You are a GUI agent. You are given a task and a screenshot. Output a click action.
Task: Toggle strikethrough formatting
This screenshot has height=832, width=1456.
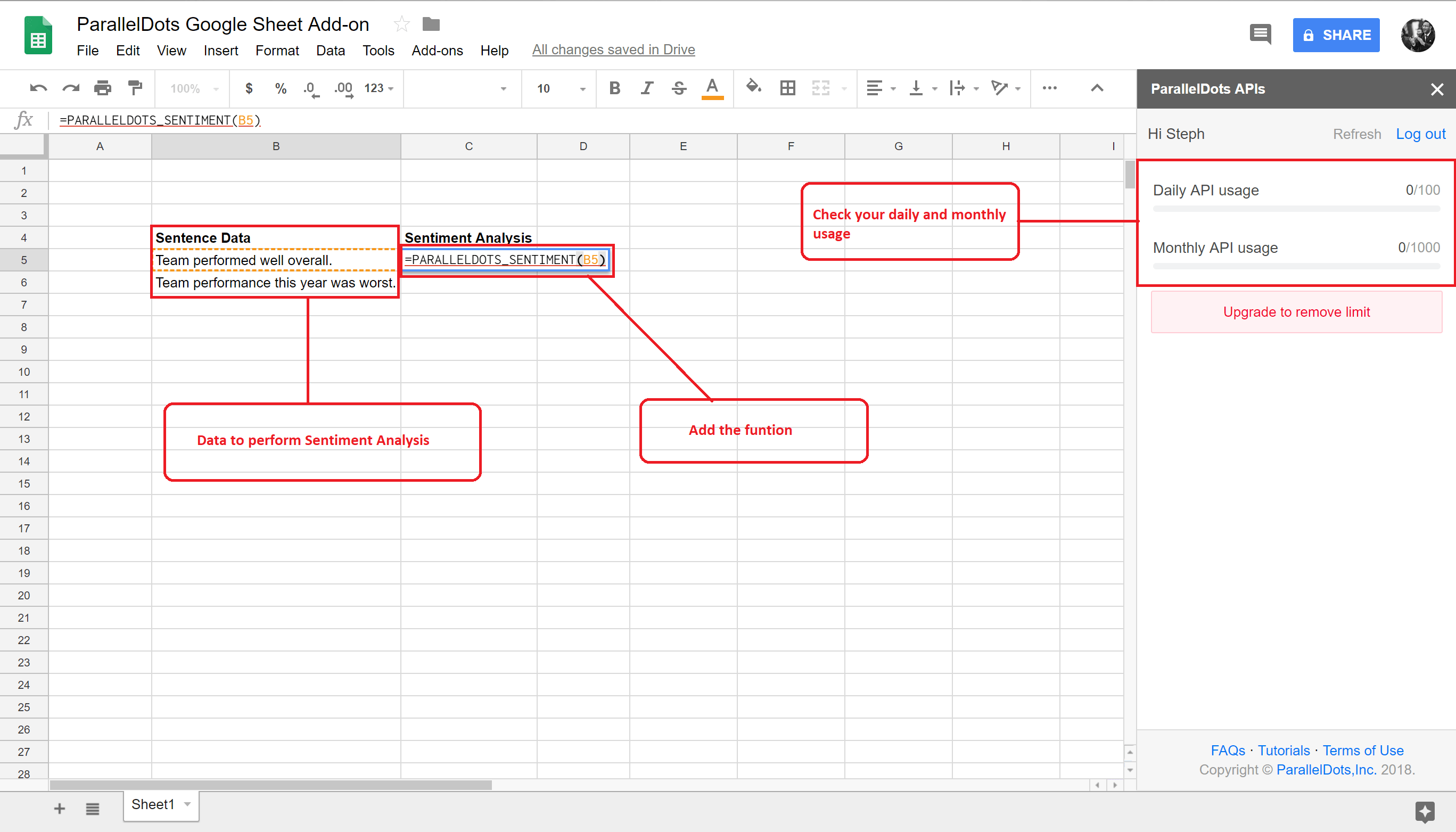(x=679, y=88)
